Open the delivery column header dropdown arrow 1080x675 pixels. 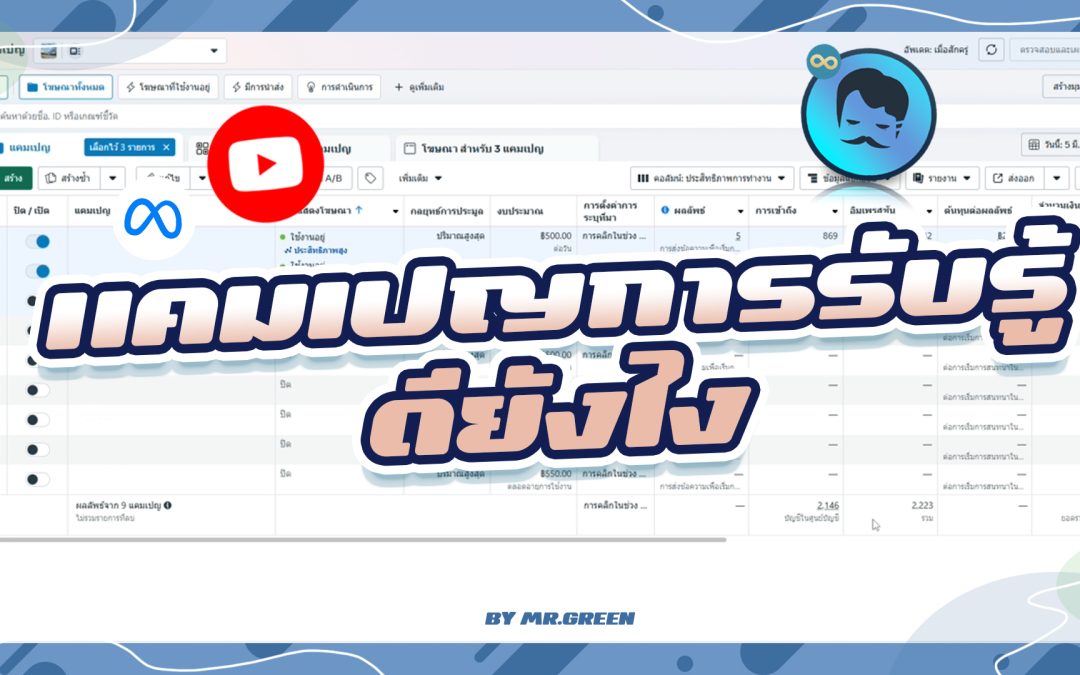395,211
